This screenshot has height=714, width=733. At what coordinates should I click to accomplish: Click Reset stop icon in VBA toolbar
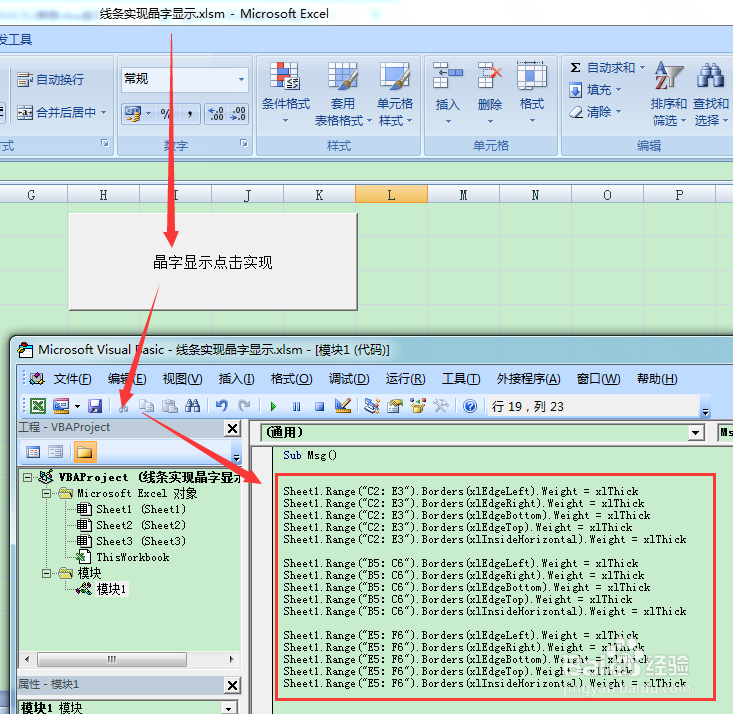coord(319,406)
